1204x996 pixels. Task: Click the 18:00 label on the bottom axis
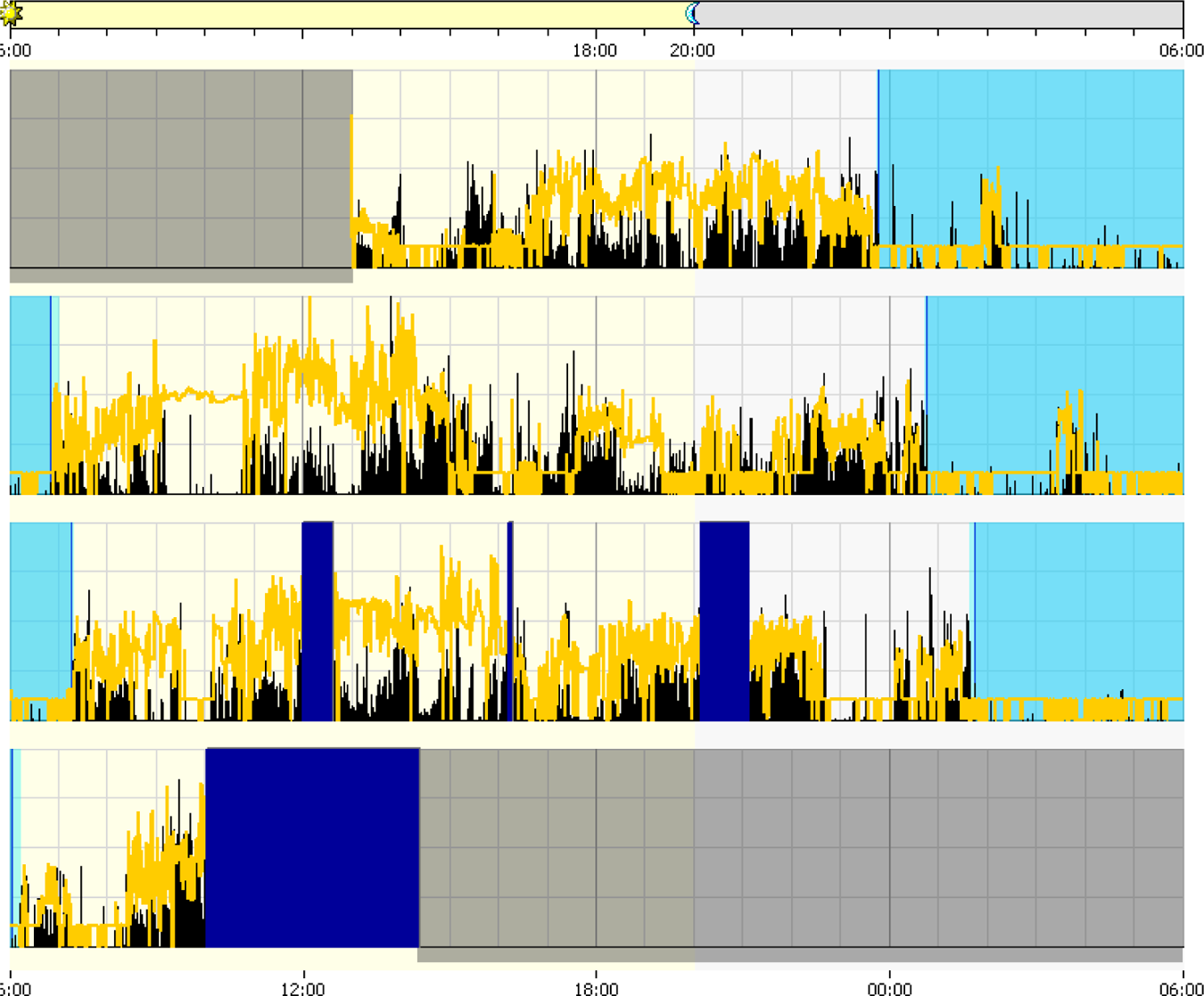tap(596, 988)
